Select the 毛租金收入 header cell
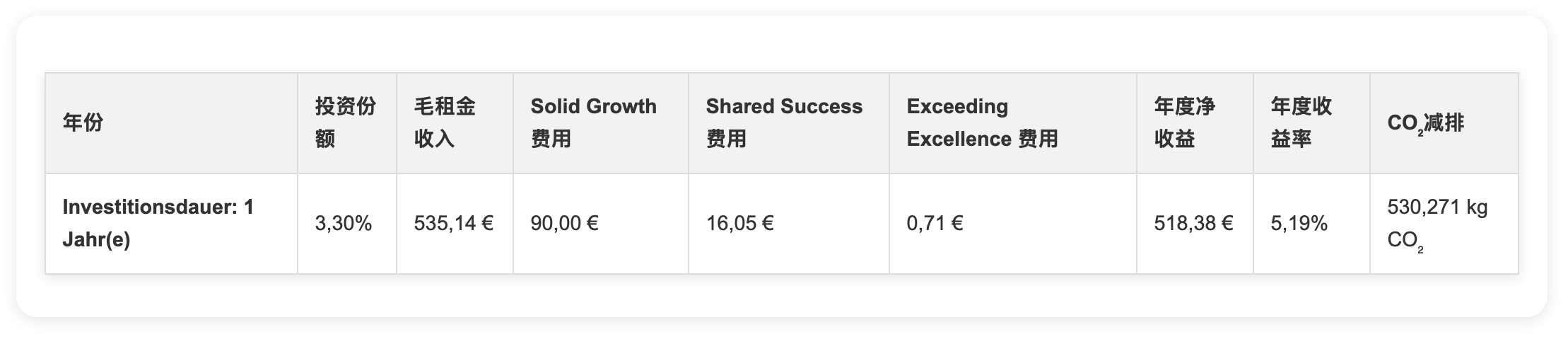Viewport: 1568px width, 337px height. [445, 122]
